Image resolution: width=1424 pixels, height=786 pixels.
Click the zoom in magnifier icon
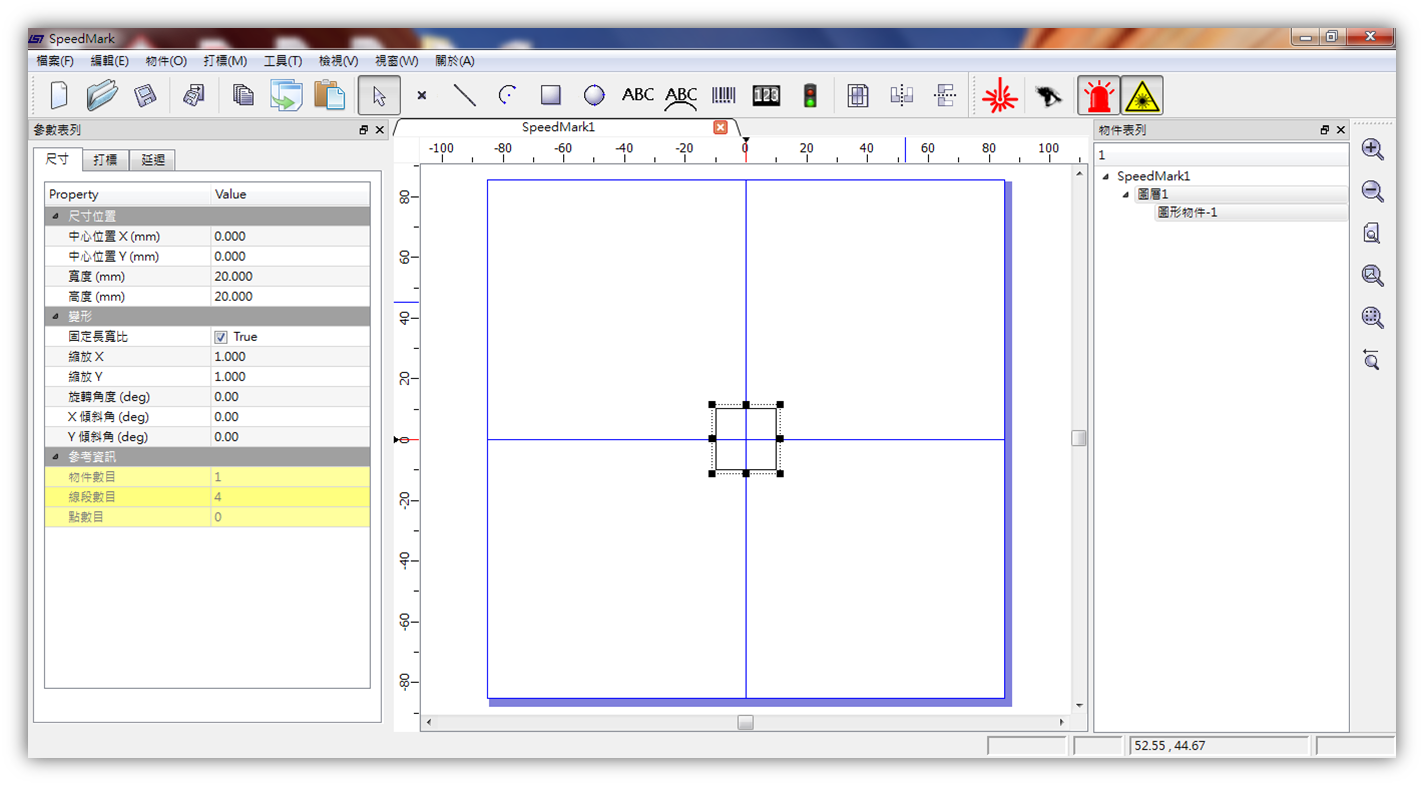(1372, 148)
